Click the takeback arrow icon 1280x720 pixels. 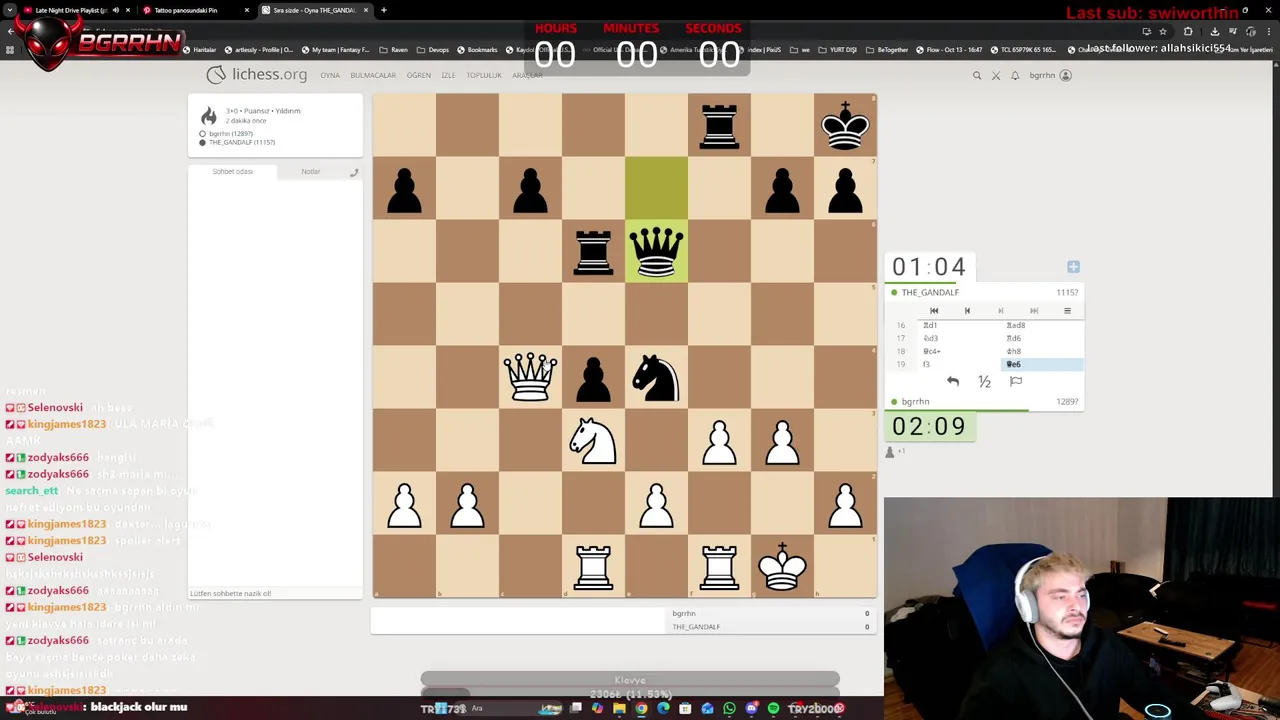(x=953, y=381)
